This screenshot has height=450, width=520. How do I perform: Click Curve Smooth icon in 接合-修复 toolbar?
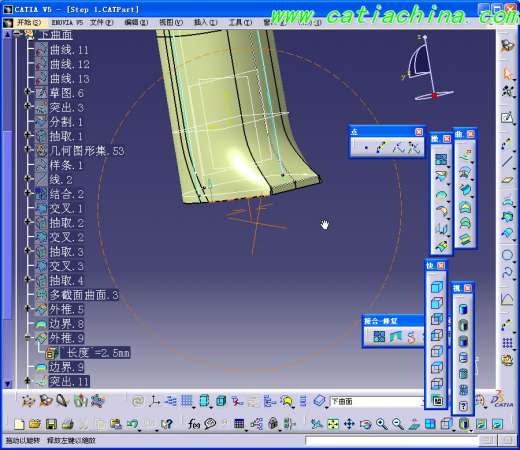tap(411, 337)
